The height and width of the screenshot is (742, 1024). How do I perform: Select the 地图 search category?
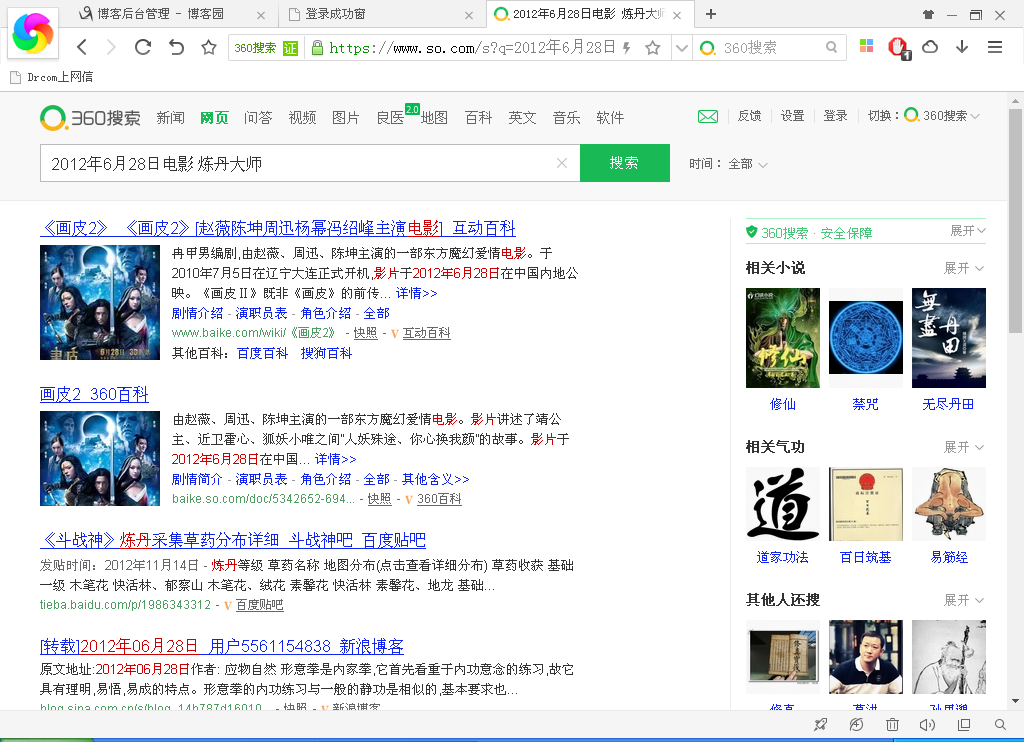click(x=434, y=118)
